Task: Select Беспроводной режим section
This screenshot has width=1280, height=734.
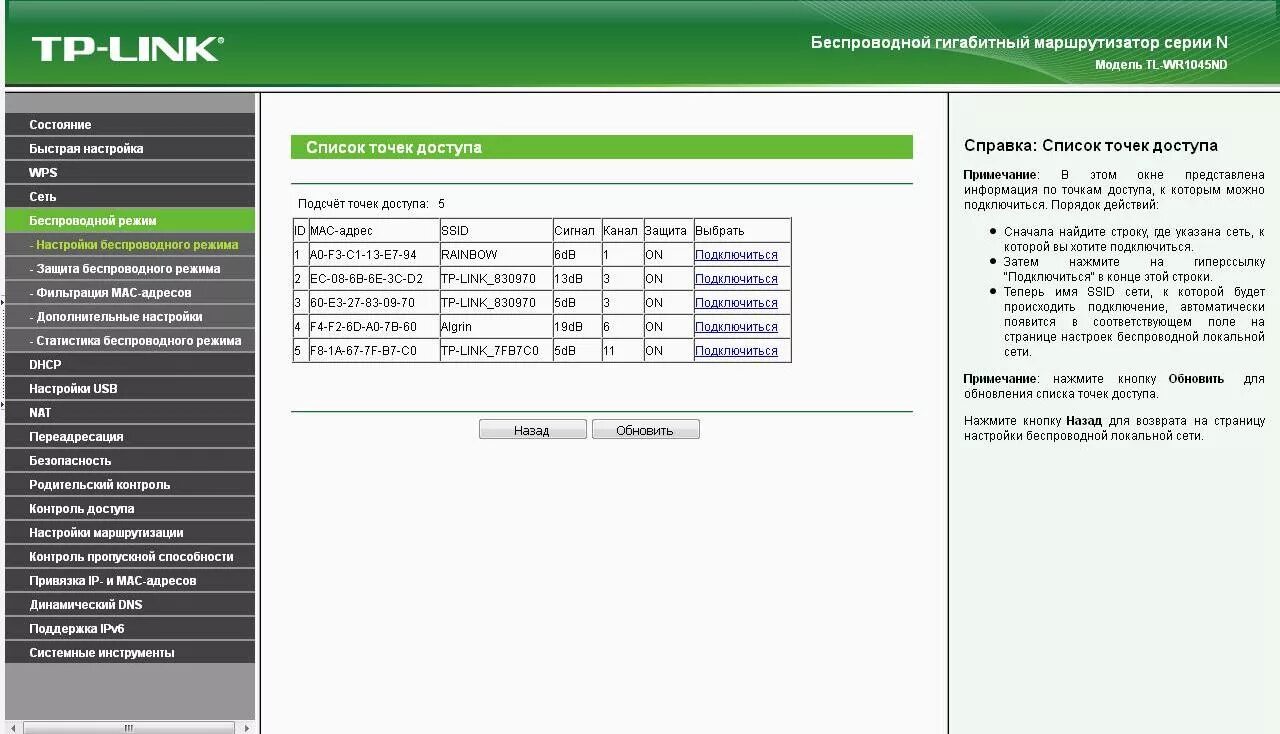Action: point(130,220)
